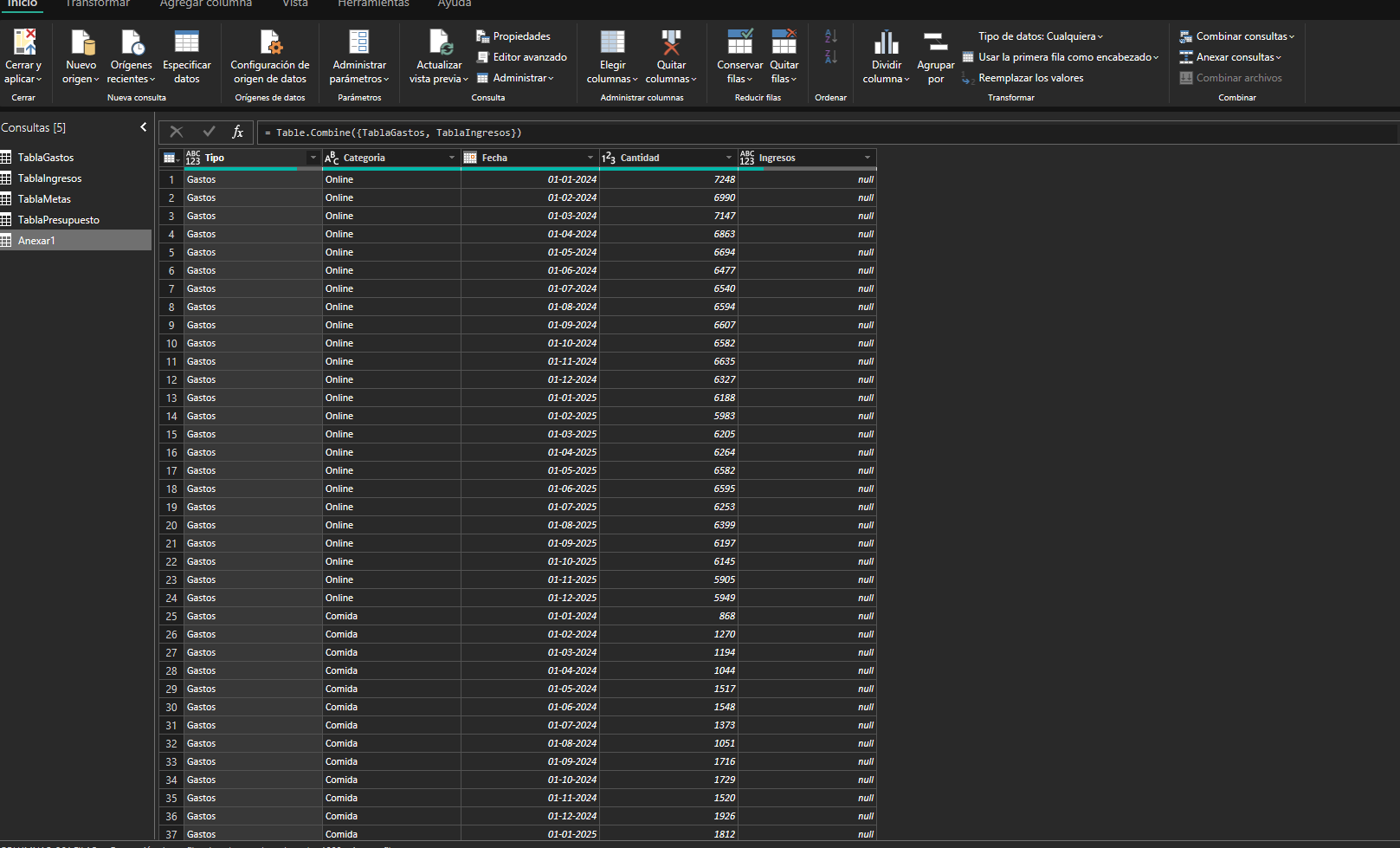This screenshot has width=1400, height=848.
Task: Select the TablaPresupuesto query
Action: (x=59, y=220)
